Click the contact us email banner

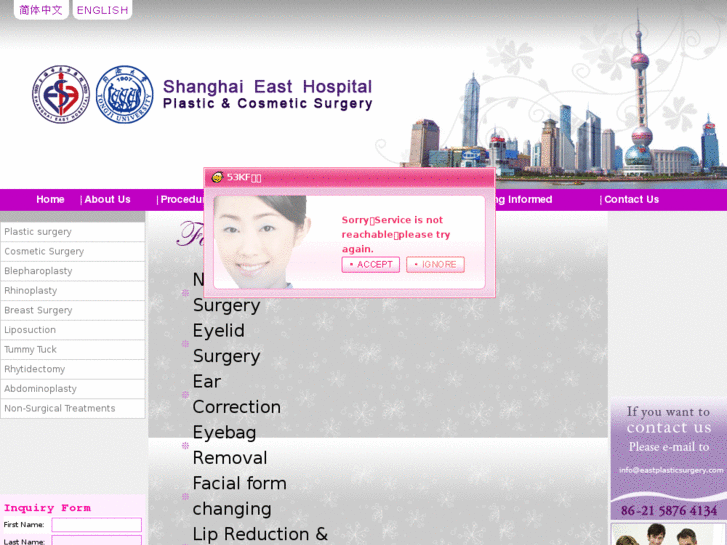tap(669, 460)
